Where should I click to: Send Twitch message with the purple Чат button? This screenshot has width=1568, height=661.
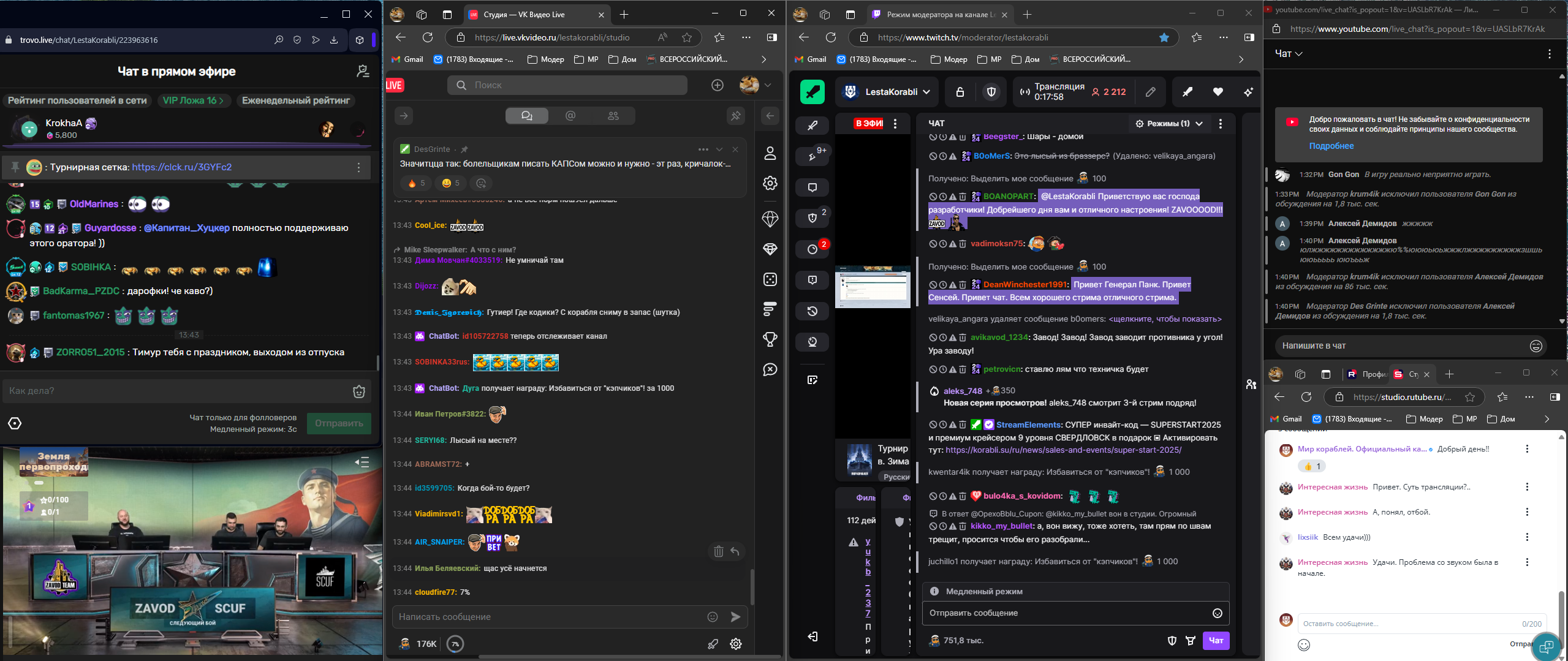coord(1216,640)
